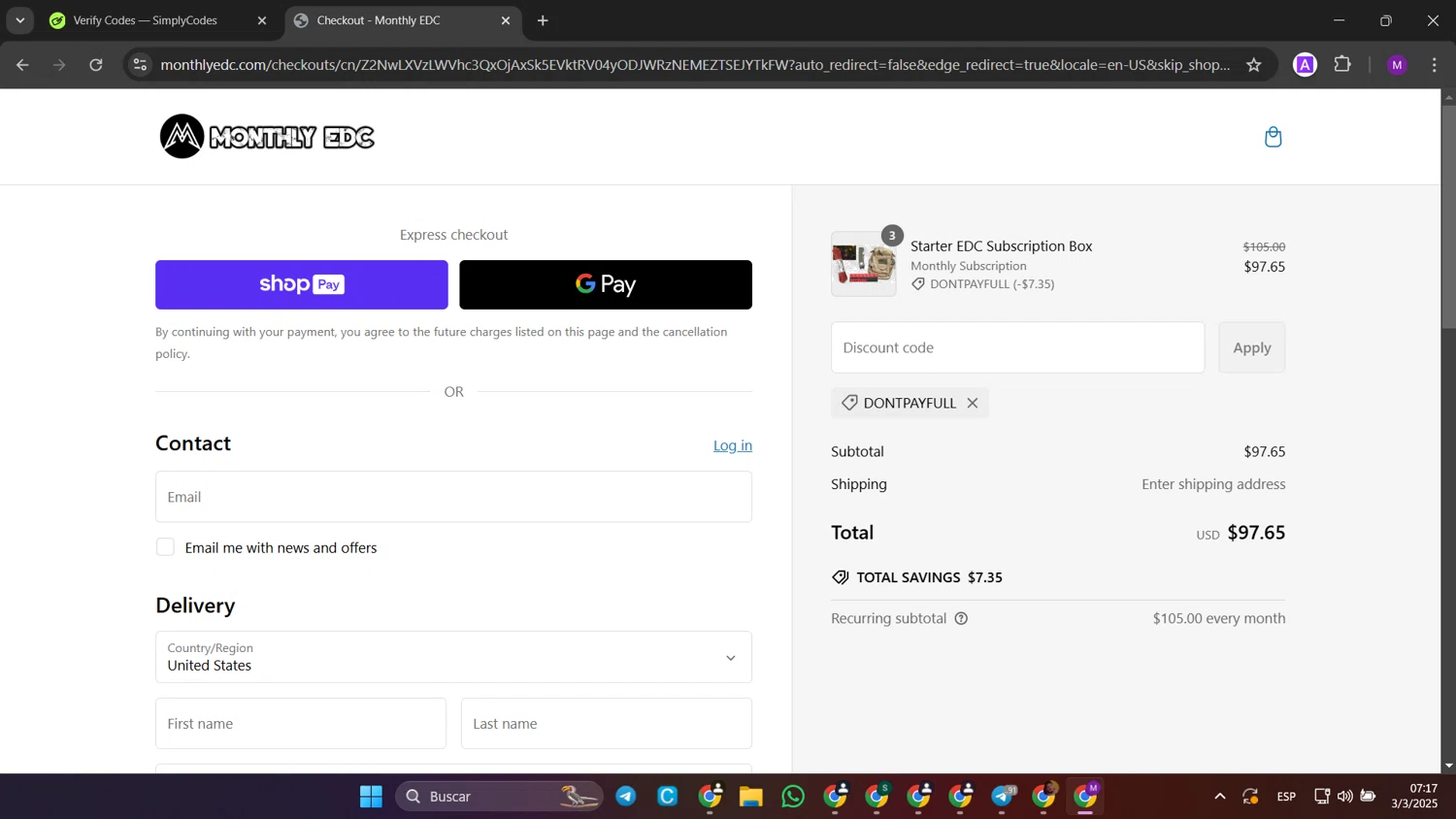The width and height of the screenshot is (1456, 819).
Task: Click the DONTPAYFULL (-$7.35) line item text
Action: 992,284
